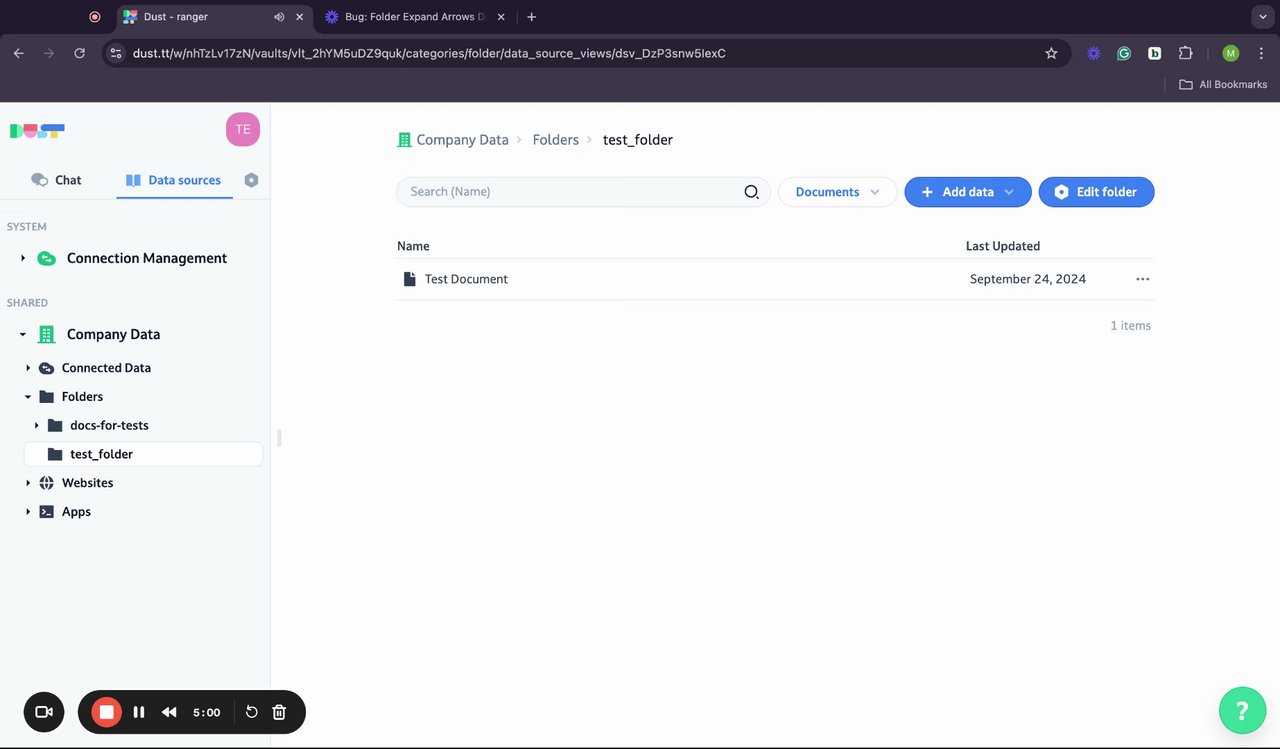Collapse the Folders tree node
The height and width of the screenshot is (749, 1280).
[x=28, y=397]
